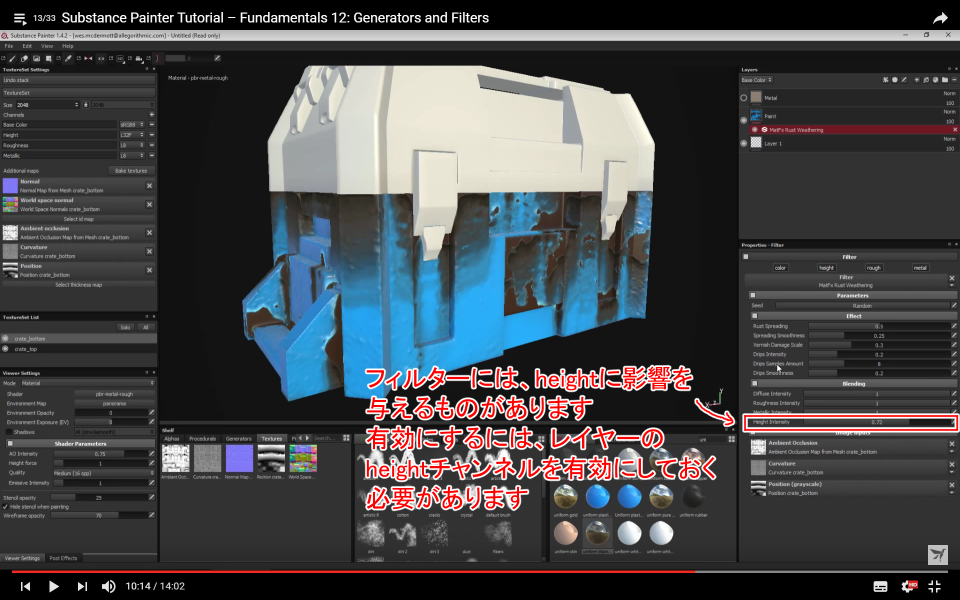The width and height of the screenshot is (960, 600).
Task: Open YouTube playlist menu icon
Action: click(x=19, y=18)
